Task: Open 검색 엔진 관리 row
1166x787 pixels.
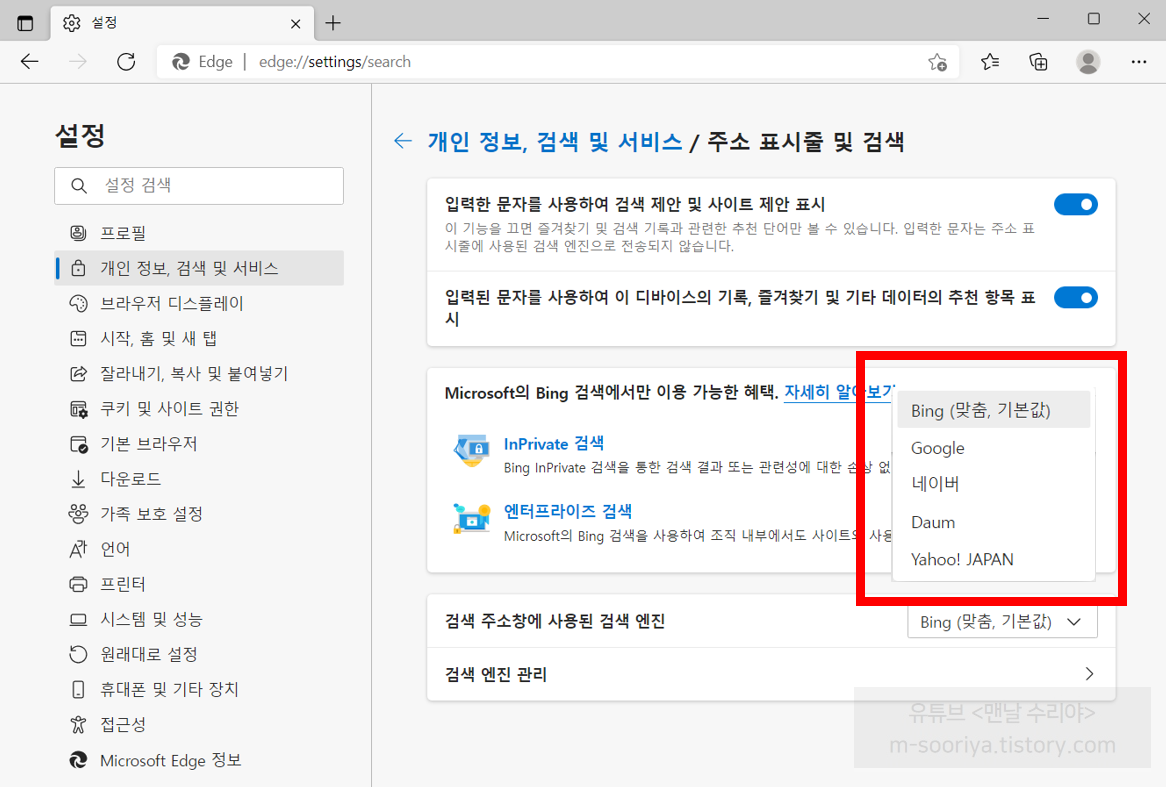Action: [x=771, y=674]
